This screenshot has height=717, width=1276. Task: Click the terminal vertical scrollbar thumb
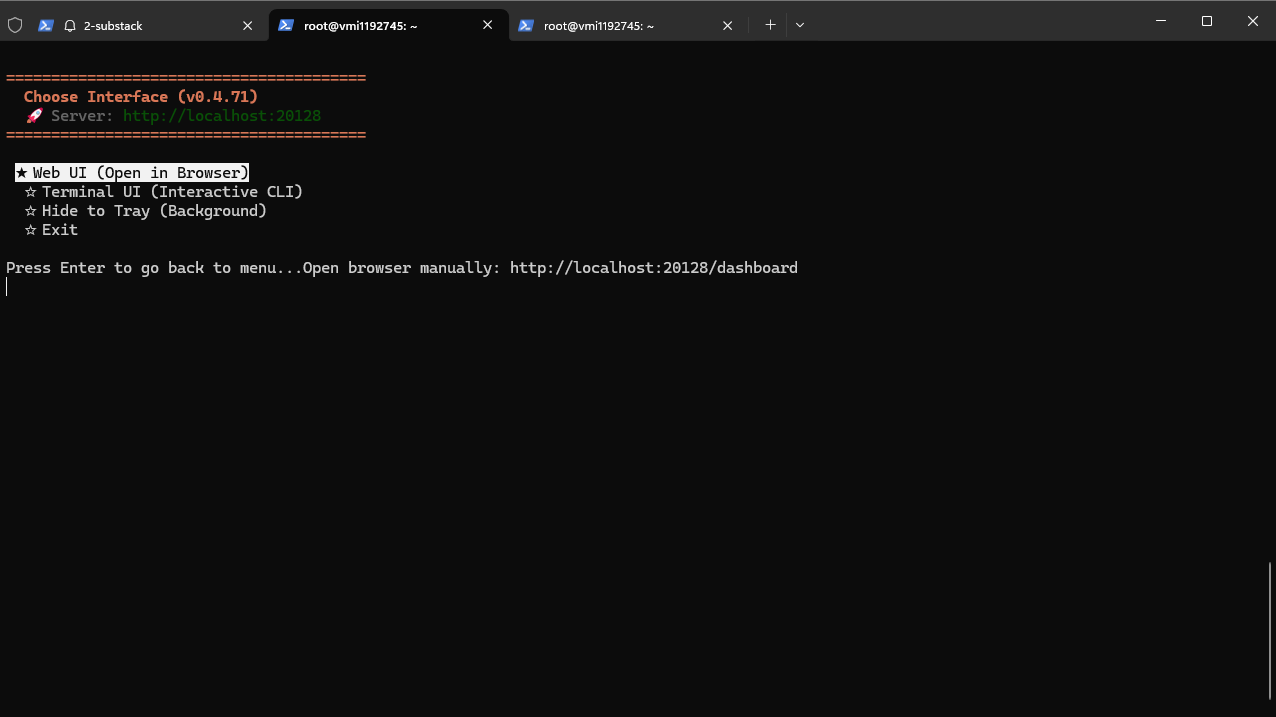pos(1271,630)
